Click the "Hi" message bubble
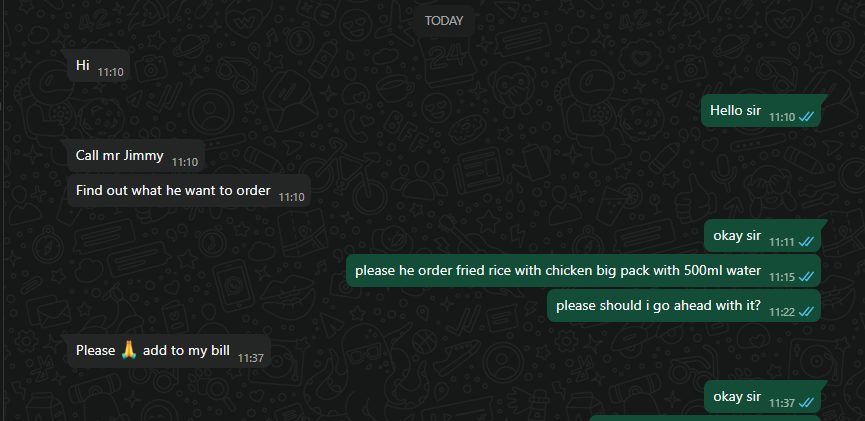Image resolution: width=865 pixels, height=421 pixels. [98, 66]
